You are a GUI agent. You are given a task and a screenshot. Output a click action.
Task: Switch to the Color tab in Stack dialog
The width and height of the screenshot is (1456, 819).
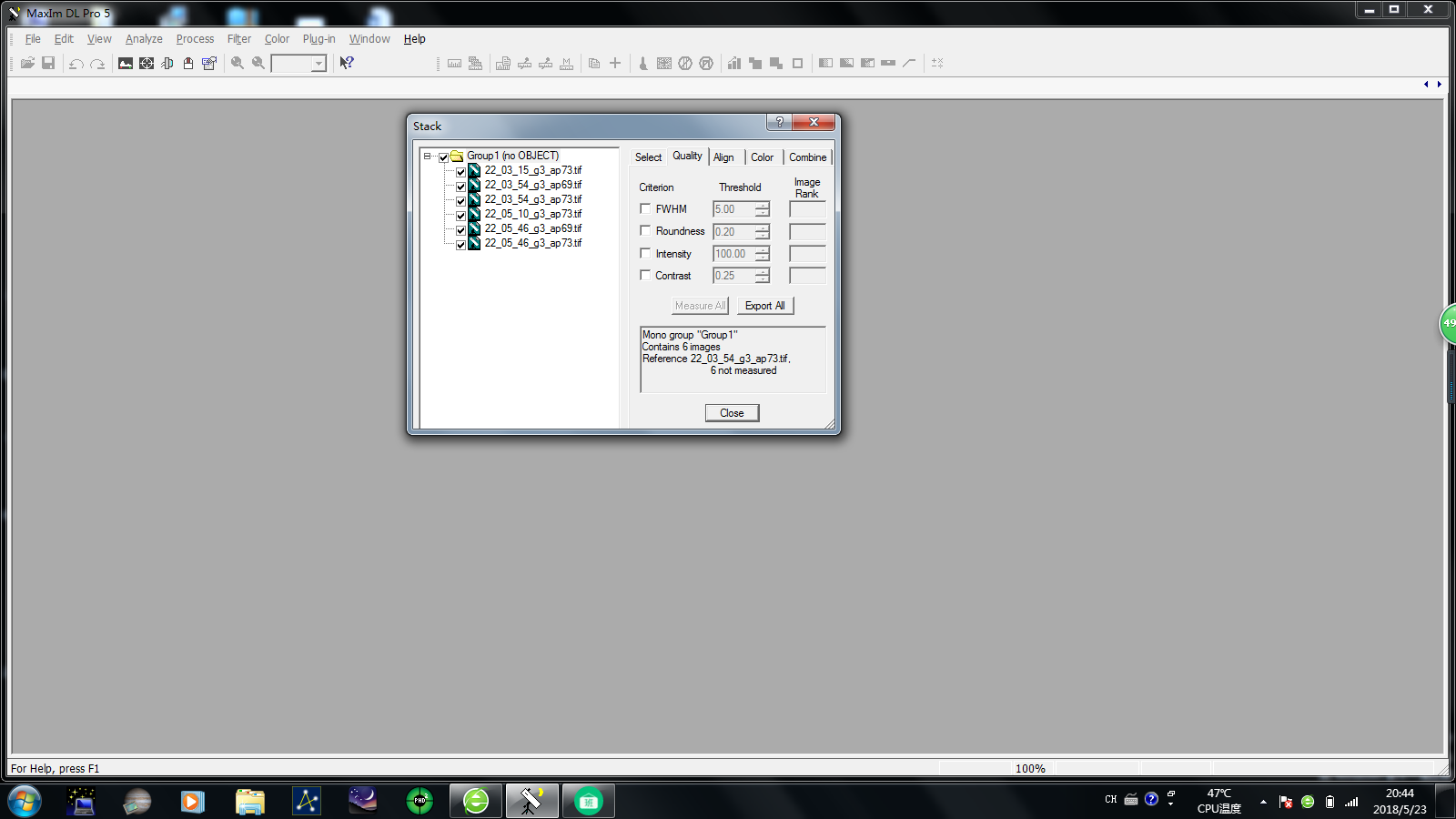(763, 157)
